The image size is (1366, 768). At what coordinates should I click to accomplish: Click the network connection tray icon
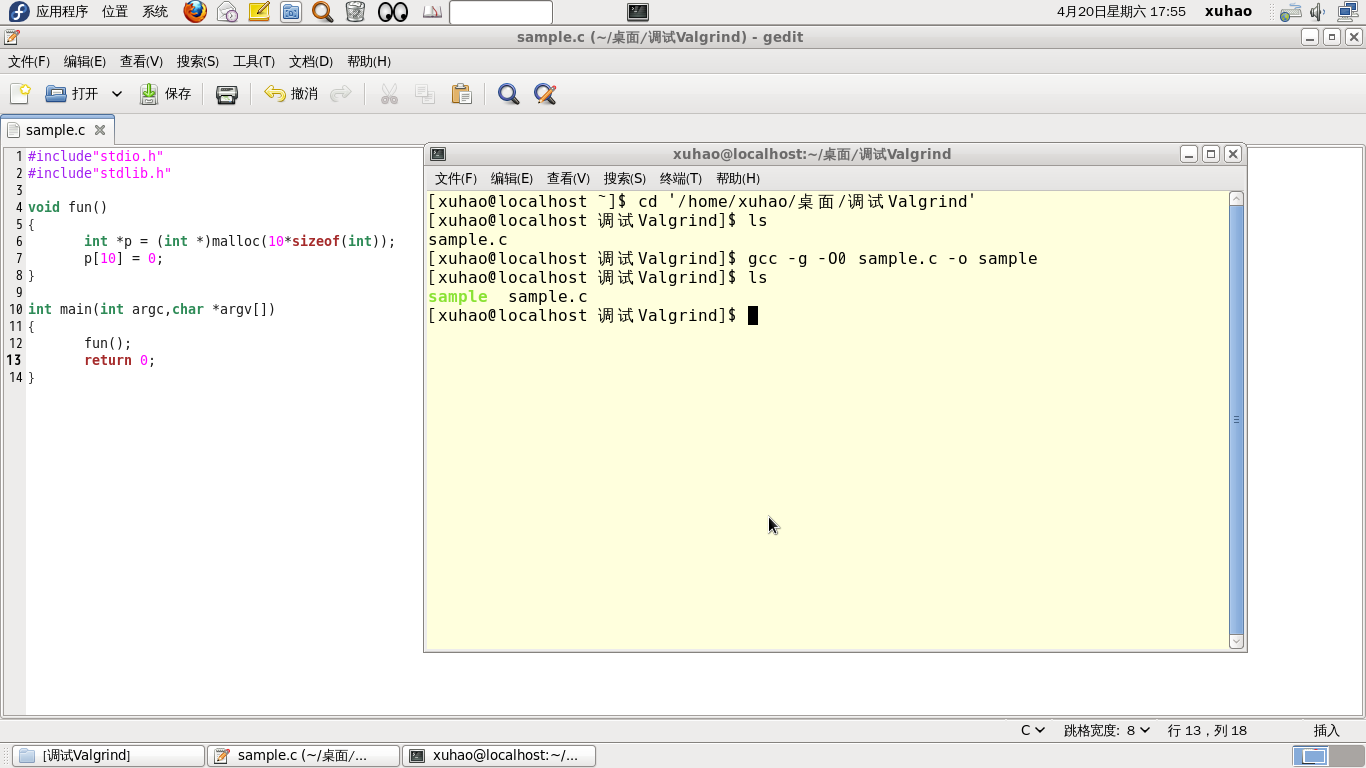tap(1346, 12)
